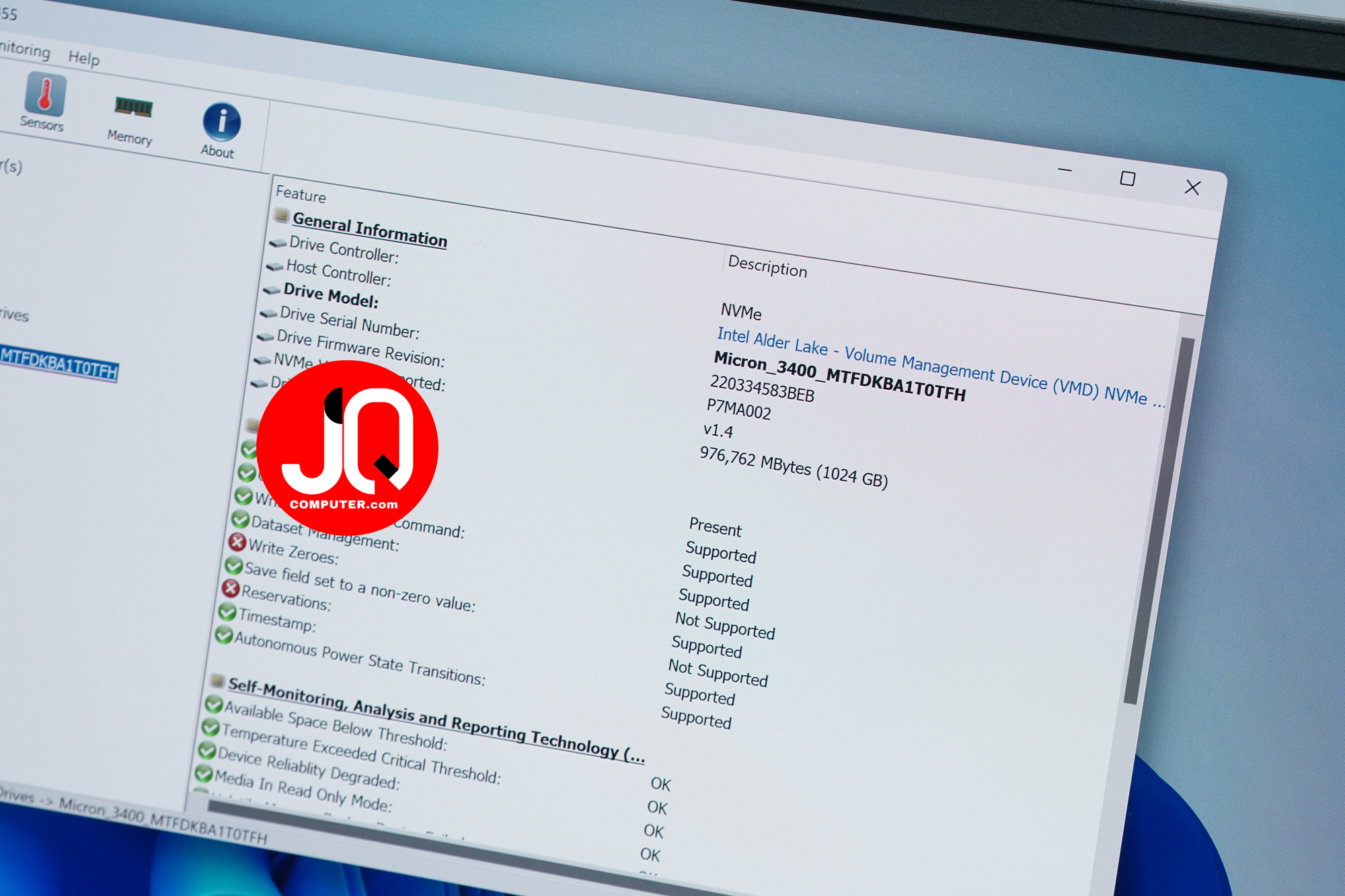
Task: Click the Drive Model row icon
Action: point(272,290)
